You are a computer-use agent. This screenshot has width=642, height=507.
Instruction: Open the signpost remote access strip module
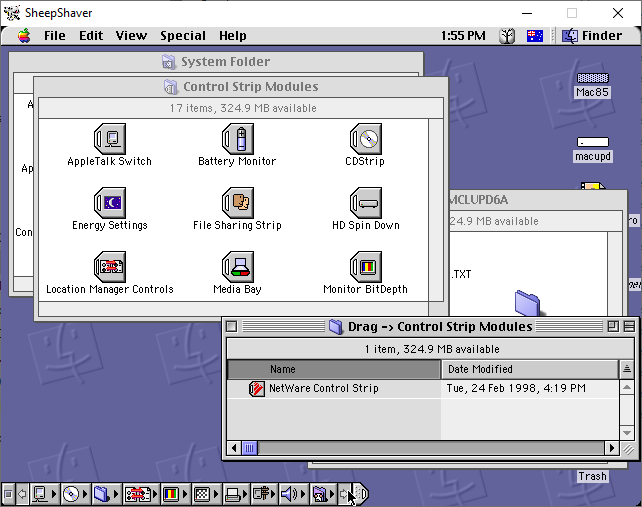[x=264, y=494]
